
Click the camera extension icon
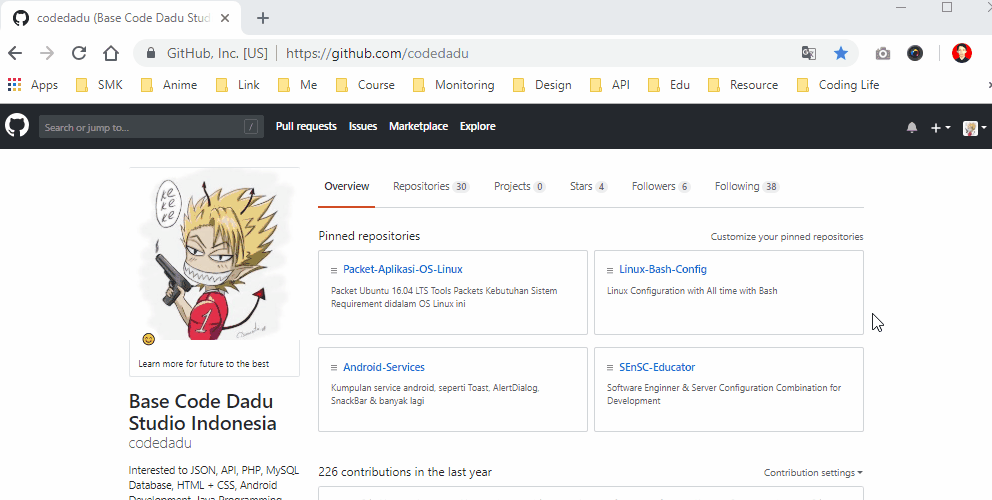[x=882, y=54]
